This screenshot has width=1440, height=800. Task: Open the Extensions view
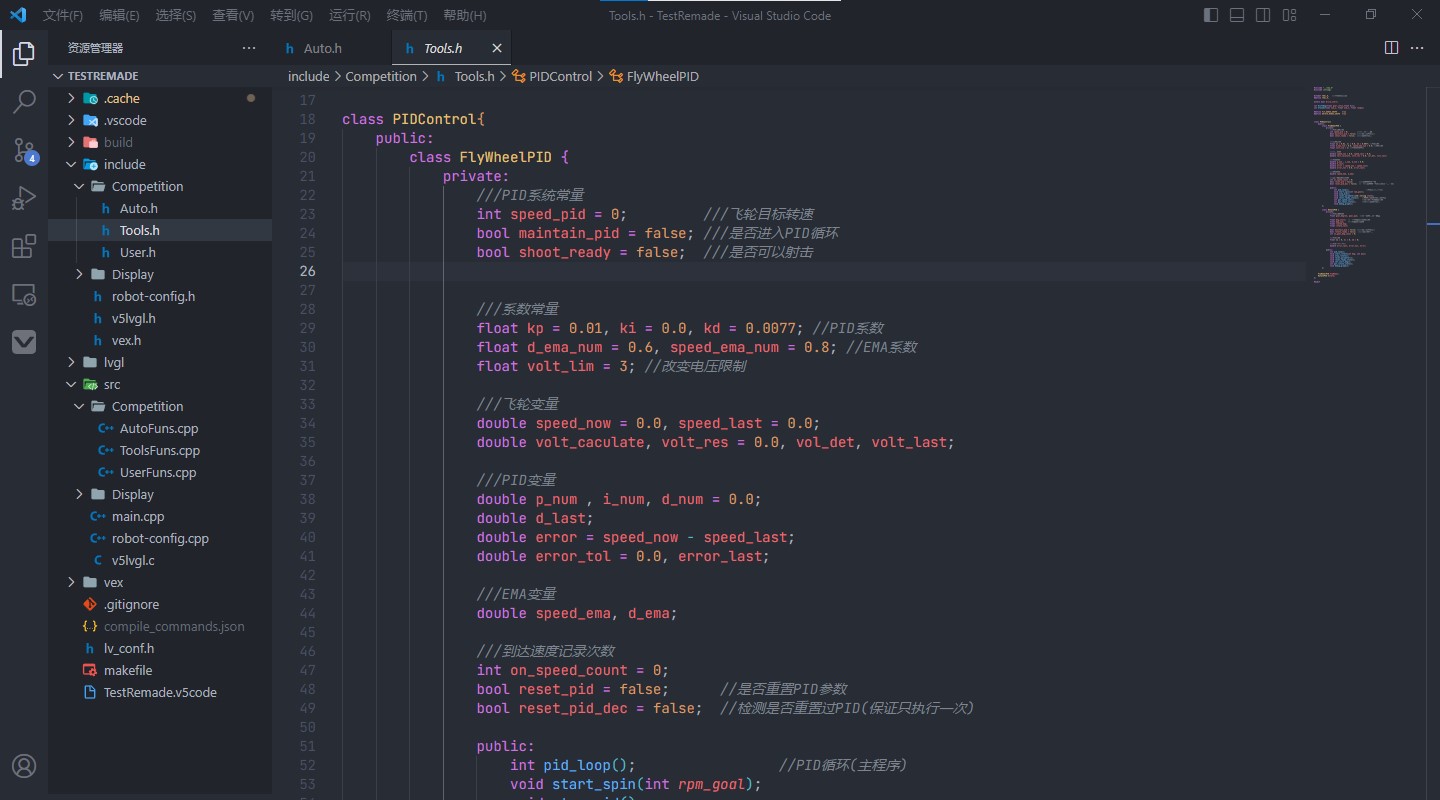24,246
